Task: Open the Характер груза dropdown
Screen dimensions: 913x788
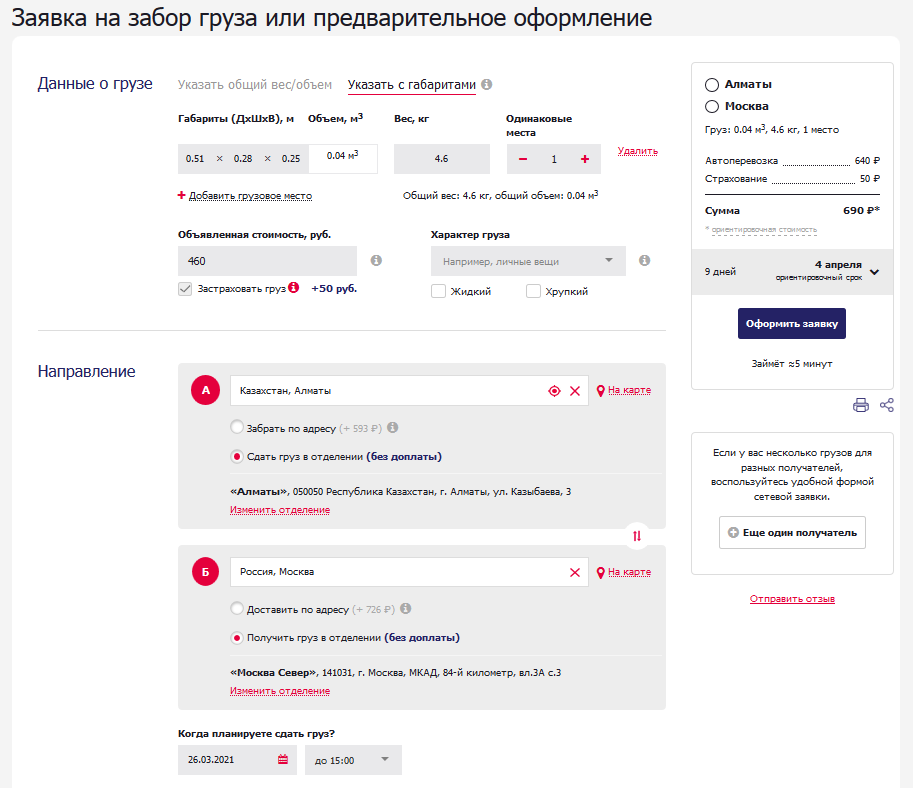Action: [527, 261]
